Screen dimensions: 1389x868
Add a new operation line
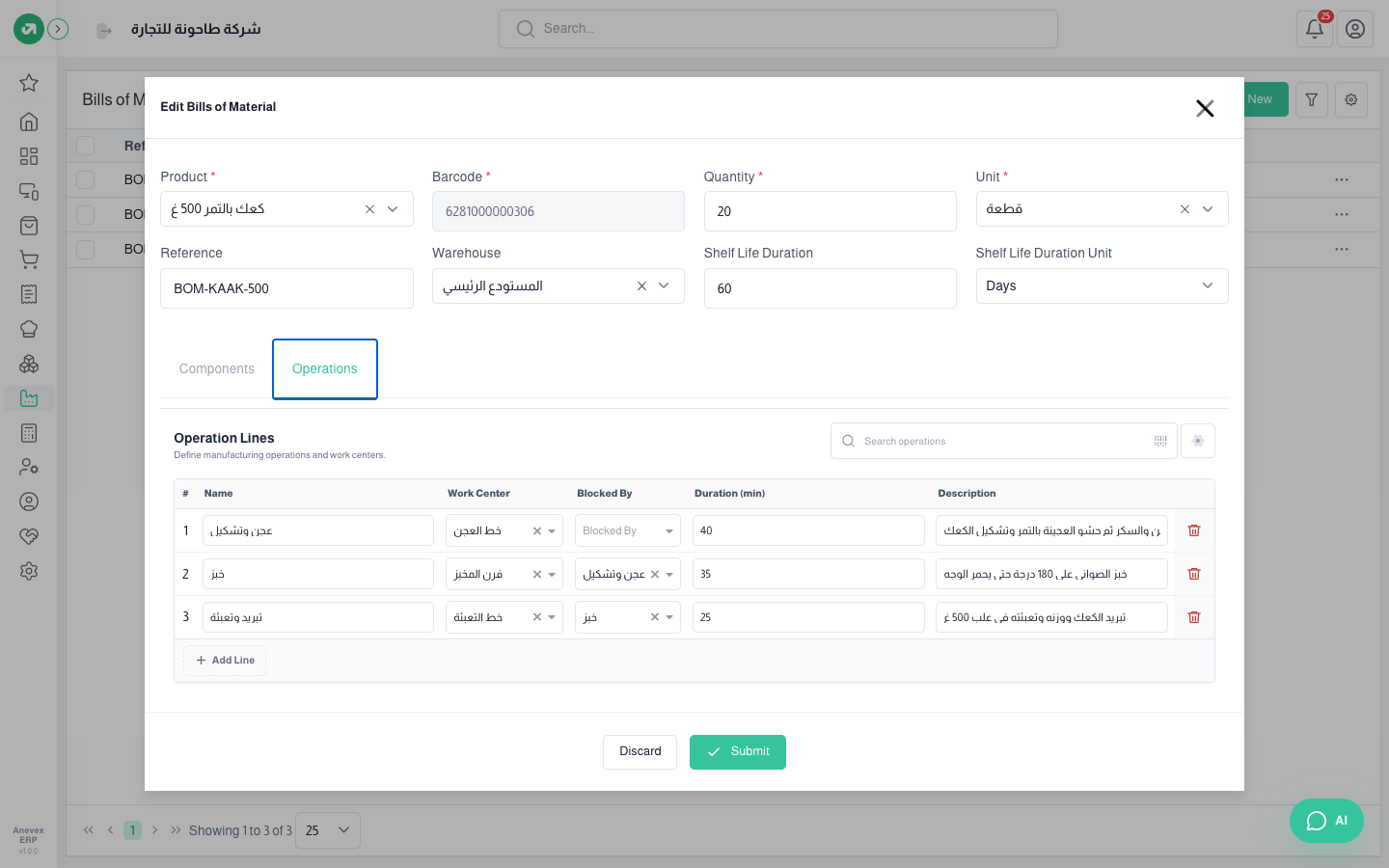[225, 661]
